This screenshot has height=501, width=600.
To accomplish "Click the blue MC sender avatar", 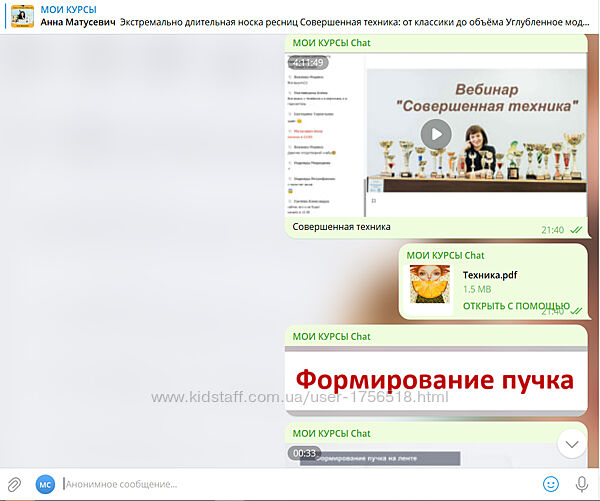I will tap(45, 484).
